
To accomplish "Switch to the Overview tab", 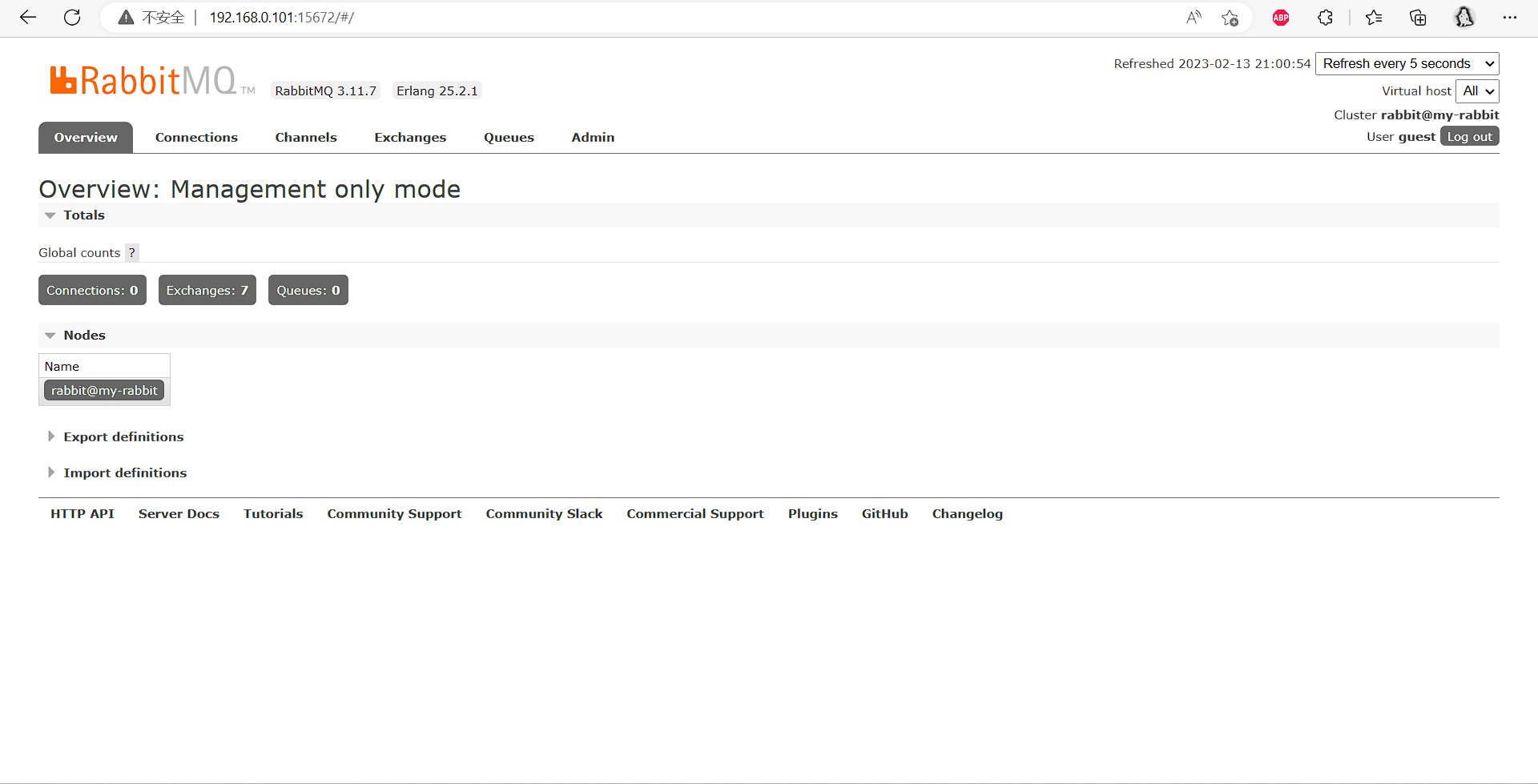I will 86,138.
